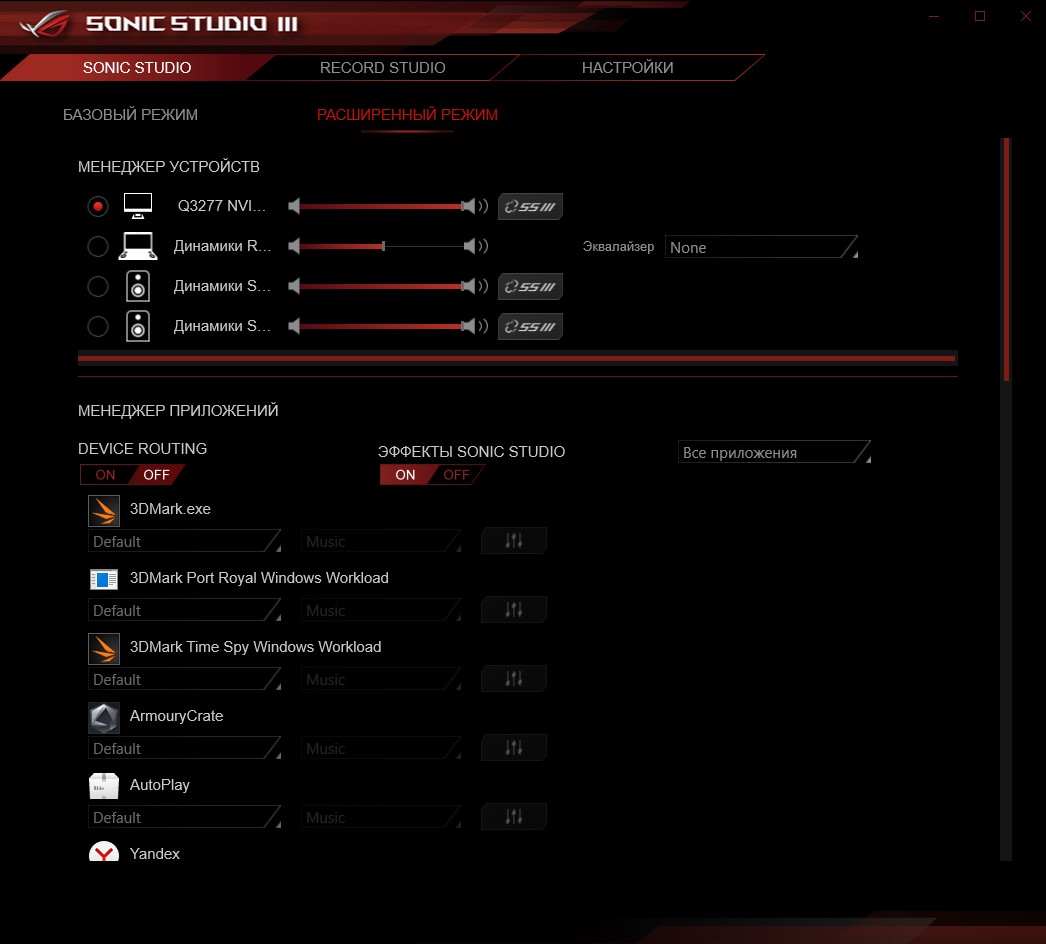Screen dimensions: 1046x944
Task: Click the SSIII effects badge of the second Динамики S
Action: coord(530,327)
